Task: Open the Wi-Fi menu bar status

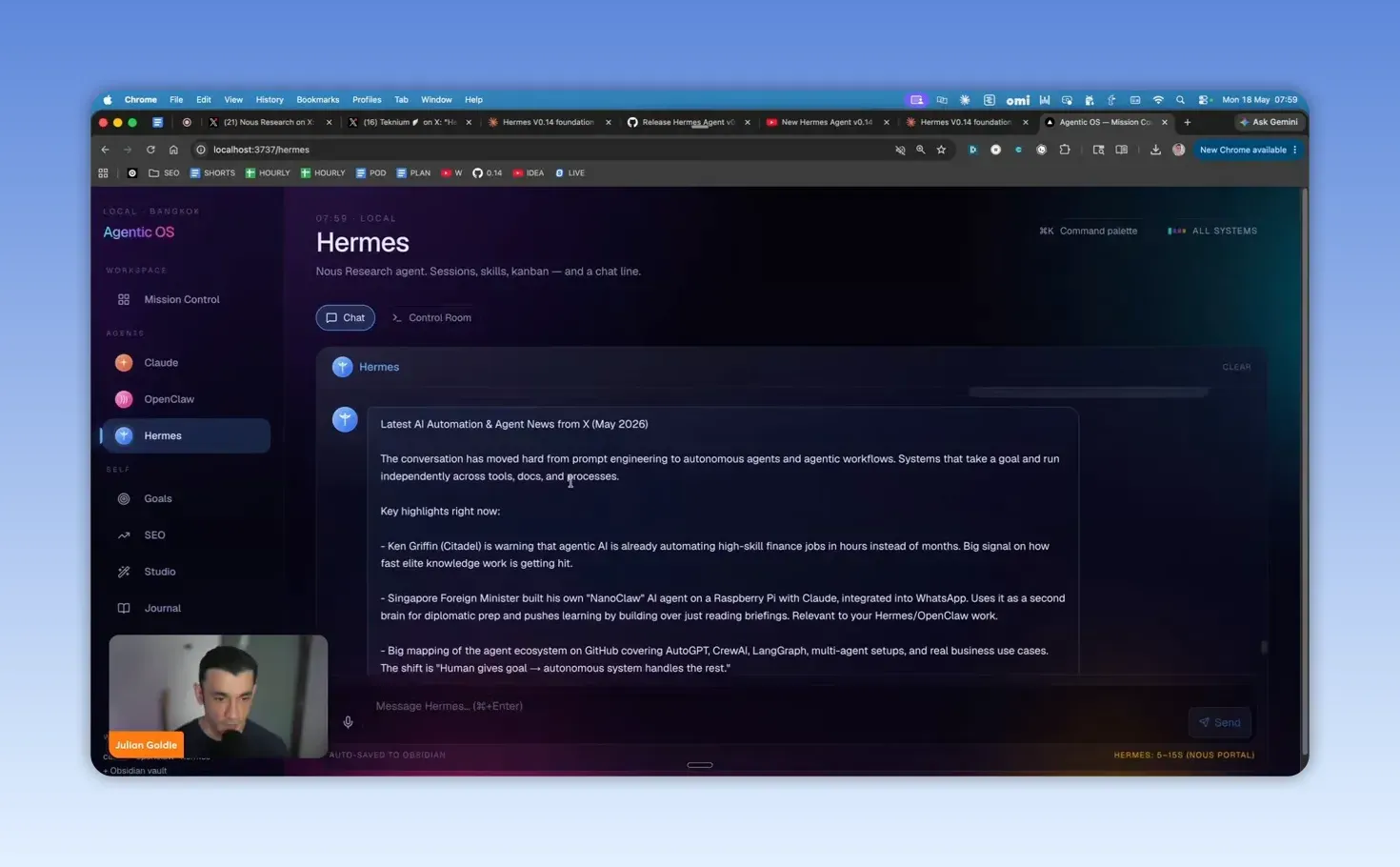Action: point(1158,100)
